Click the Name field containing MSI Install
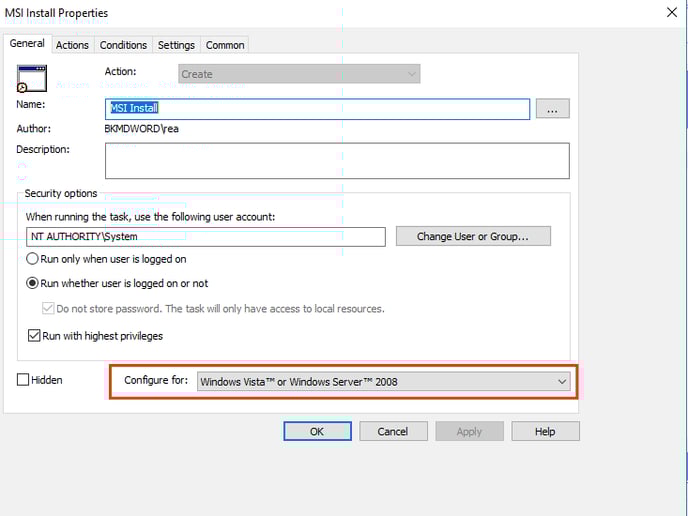Viewport: 688px width, 516px height. pyautogui.click(x=317, y=108)
